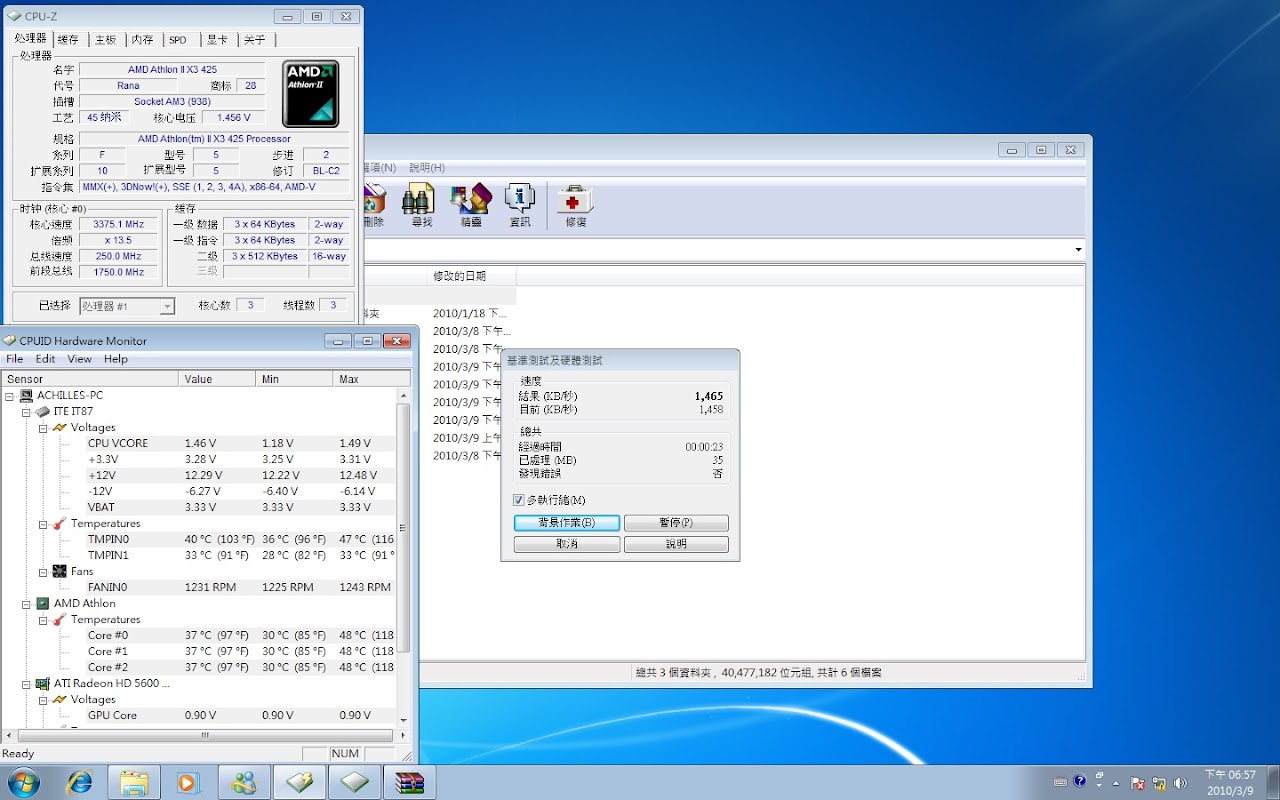
Task: Click the 暫停(P) pause button
Action: click(676, 523)
